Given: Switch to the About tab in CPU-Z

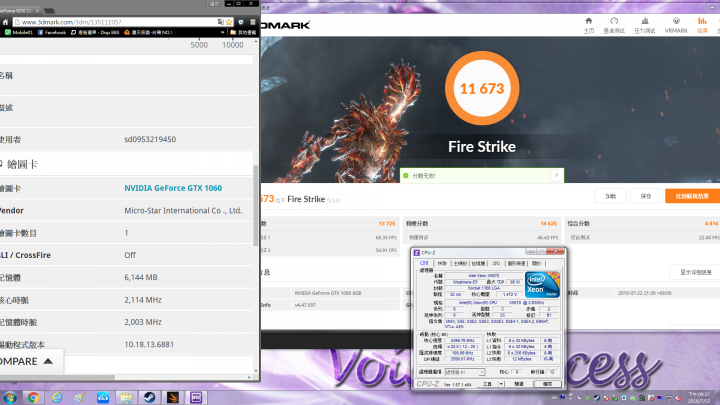Looking at the screenshot, I should pos(536,264).
